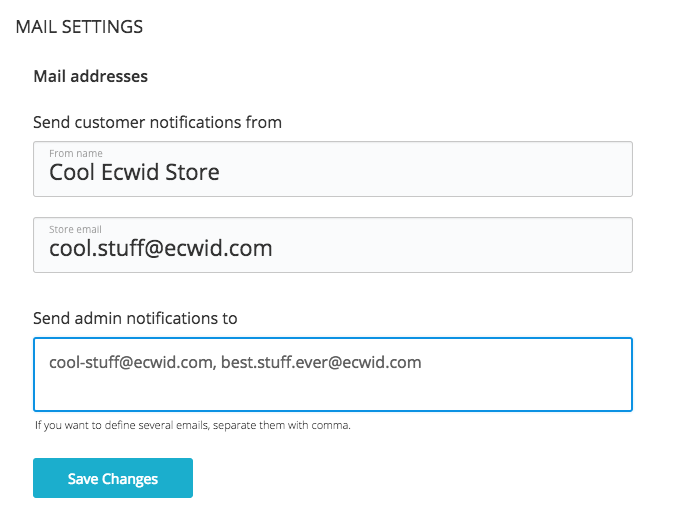
Task: Place cursor in 'Cool Ecwid Store' text
Action: [134, 172]
